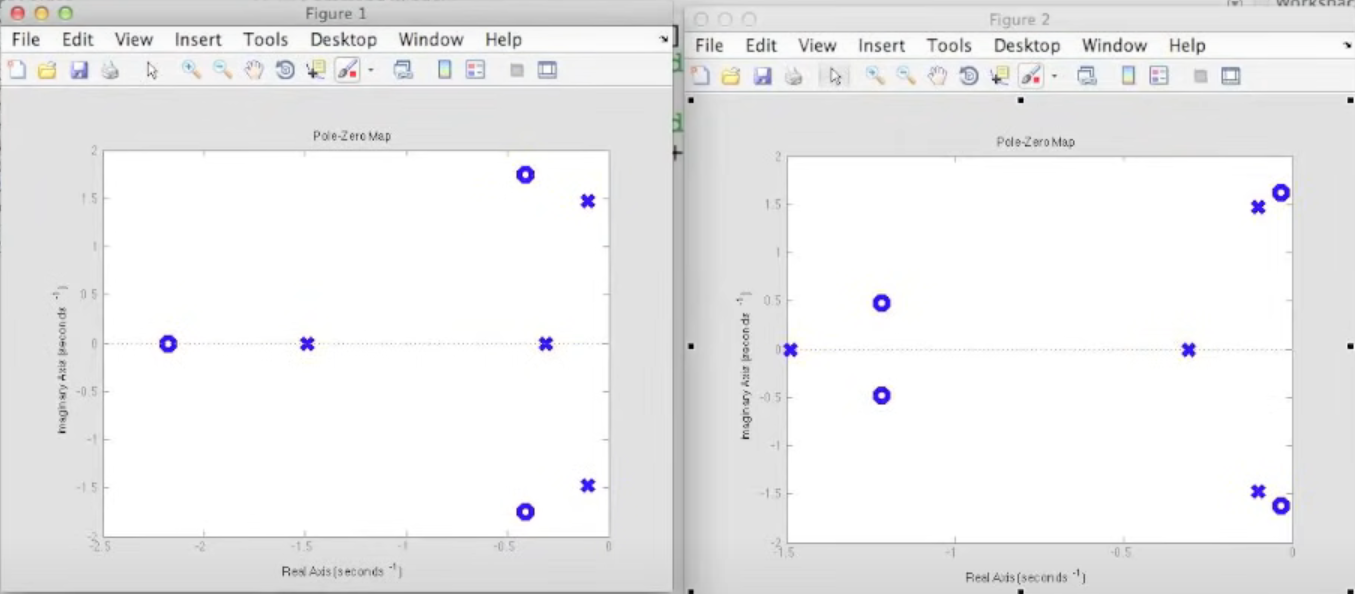Toggle Insert Legend in Figure 1 toolbar

click(x=475, y=70)
